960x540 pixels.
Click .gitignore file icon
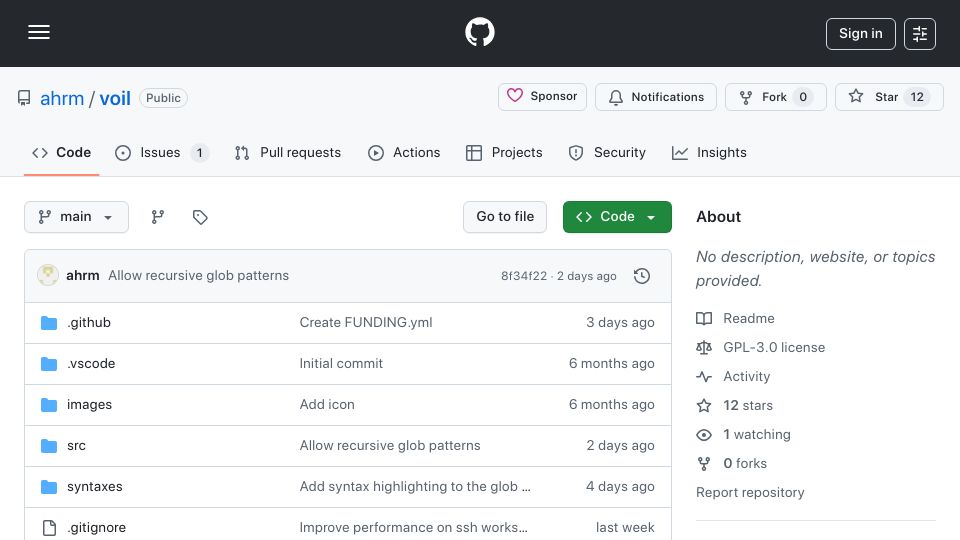click(49, 528)
